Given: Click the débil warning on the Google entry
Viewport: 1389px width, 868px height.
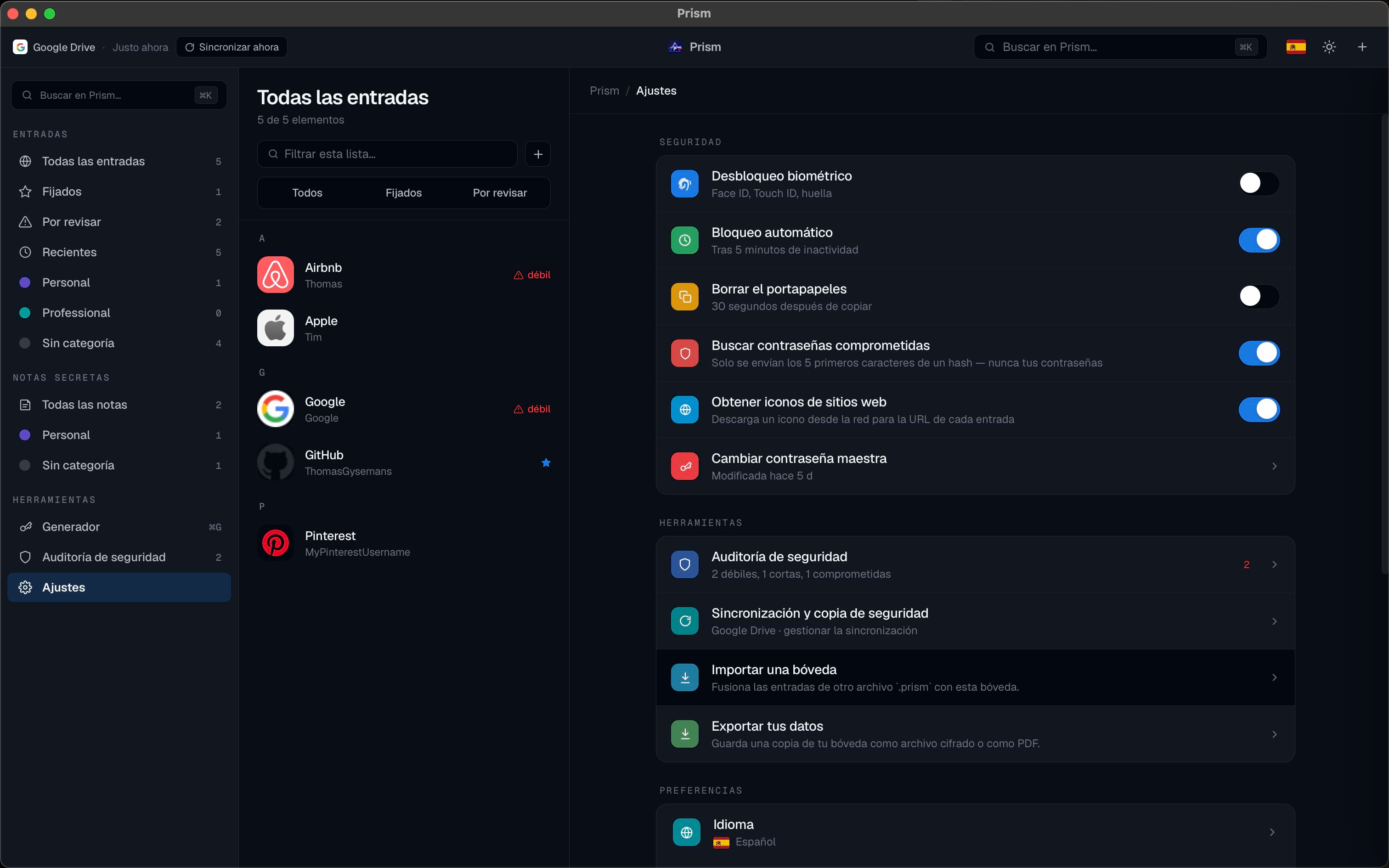Looking at the screenshot, I should [531, 409].
